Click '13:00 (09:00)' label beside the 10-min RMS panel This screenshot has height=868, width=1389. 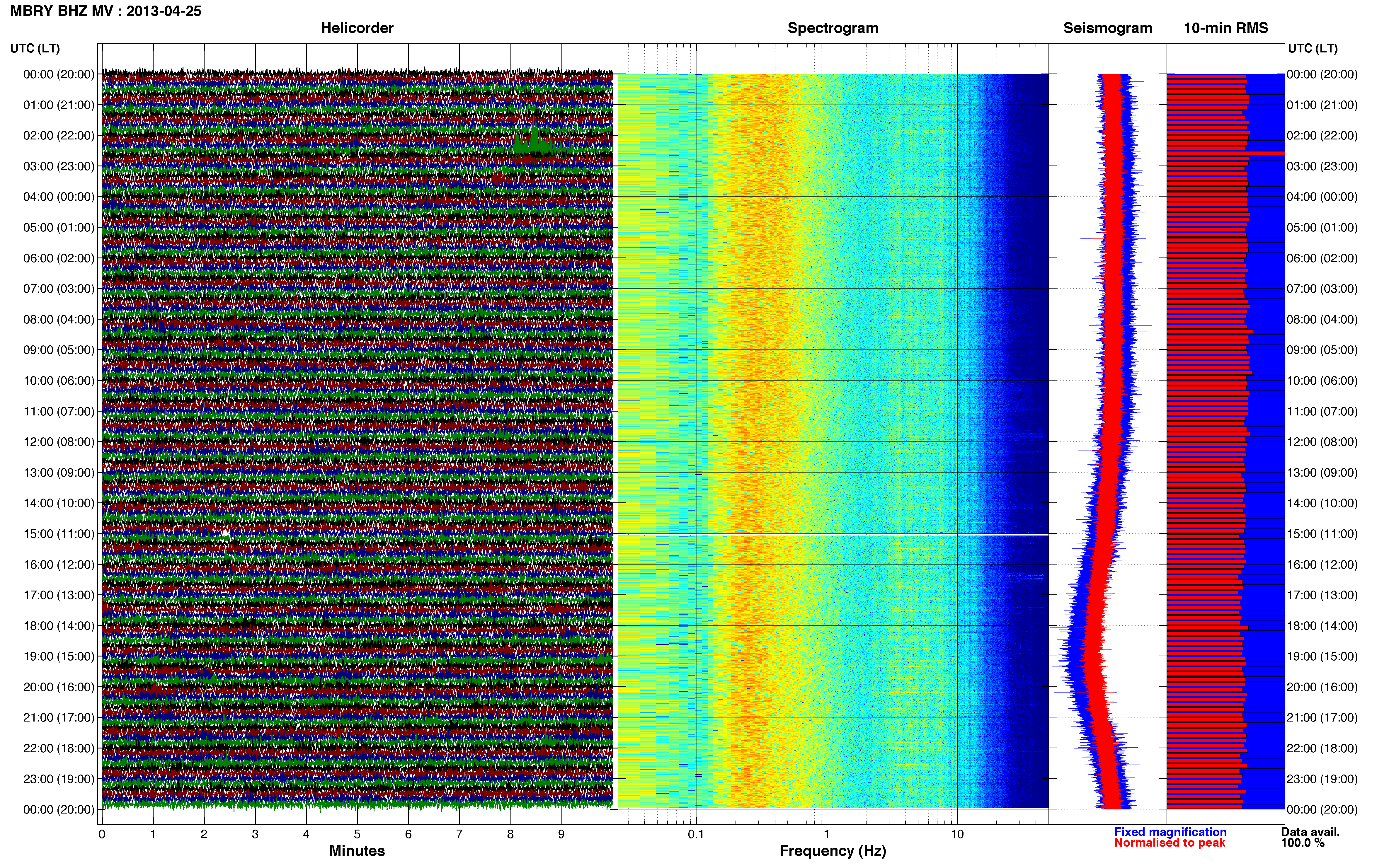click(1322, 473)
